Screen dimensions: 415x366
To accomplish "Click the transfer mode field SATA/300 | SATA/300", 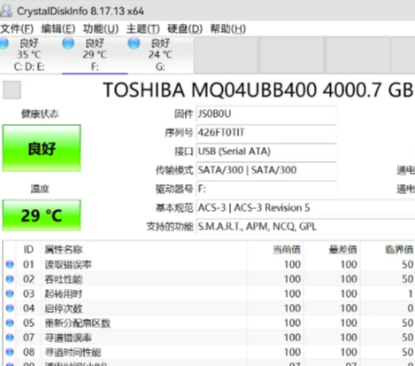I will tap(267, 170).
